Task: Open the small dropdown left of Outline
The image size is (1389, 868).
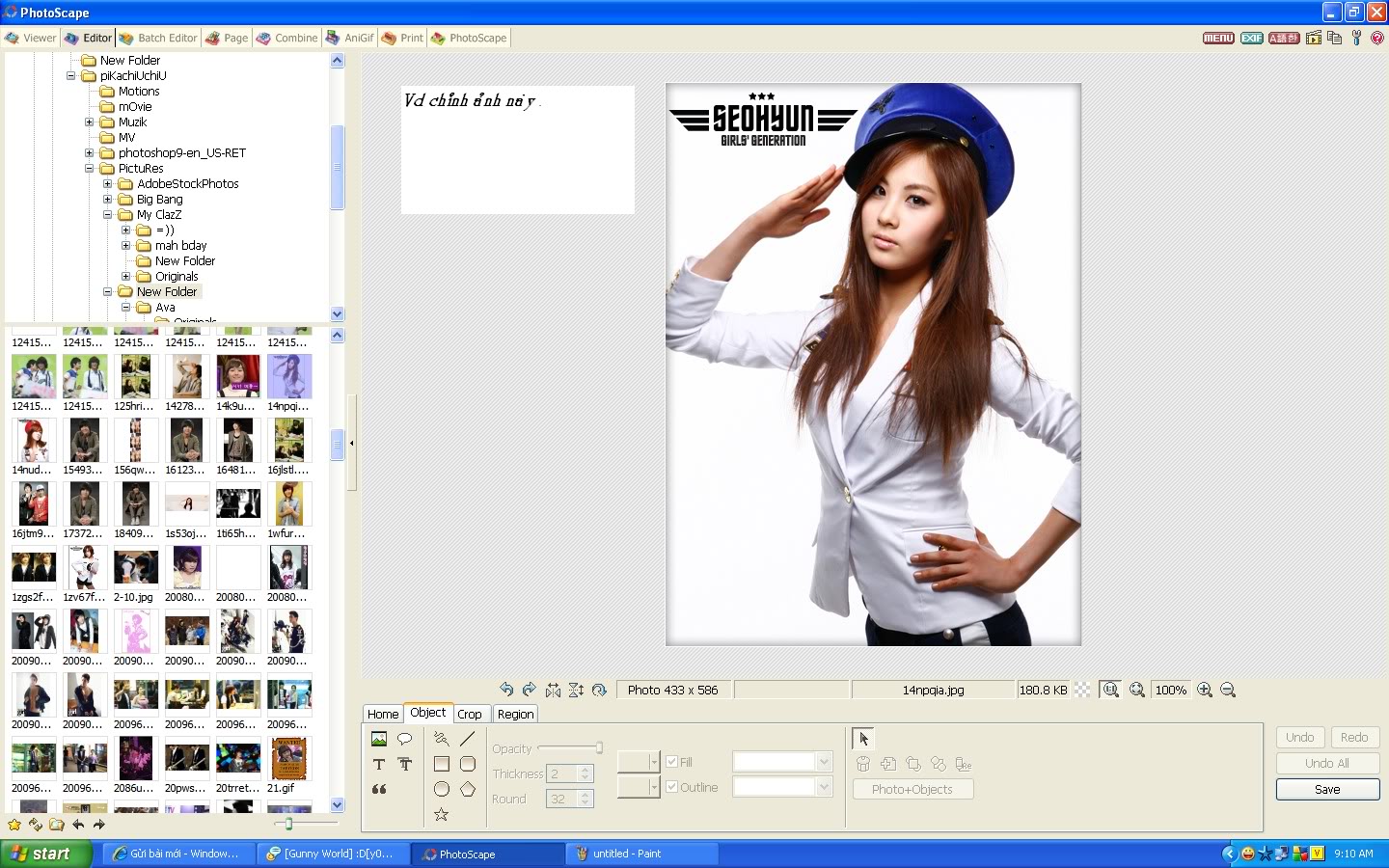Action: (639, 787)
